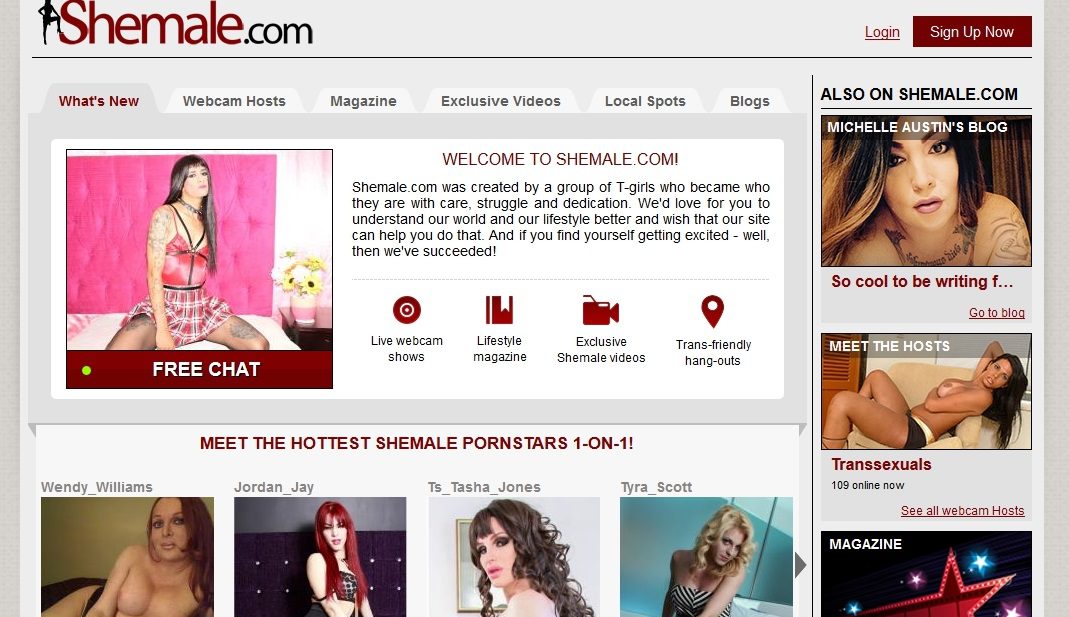Image resolution: width=1069 pixels, height=617 pixels.
Task: Click the Wendy_Williams thumbnail image
Action: (x=127, y=557)
